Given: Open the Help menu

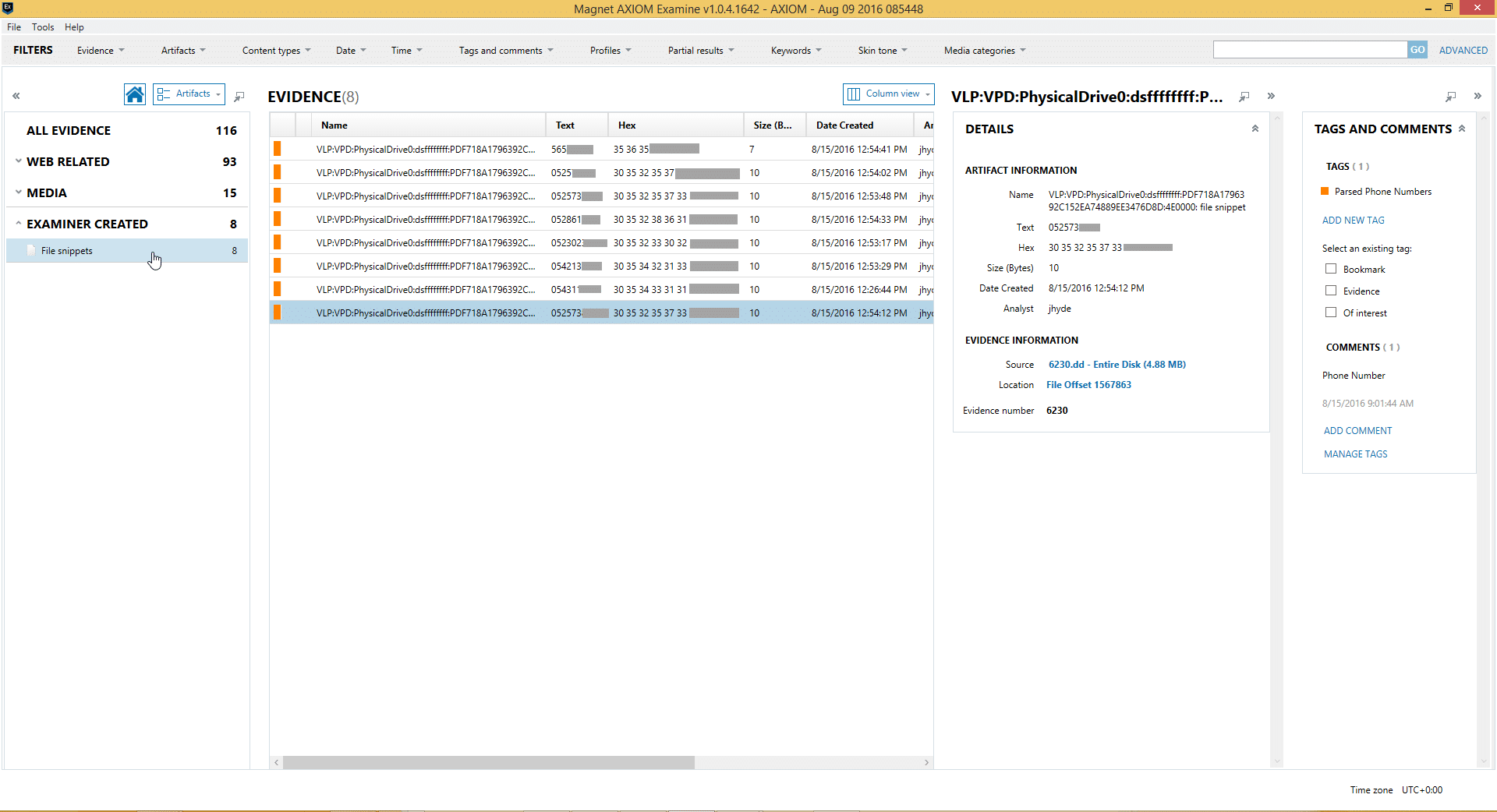Looking at the screenshot, I should coord(74,27).
